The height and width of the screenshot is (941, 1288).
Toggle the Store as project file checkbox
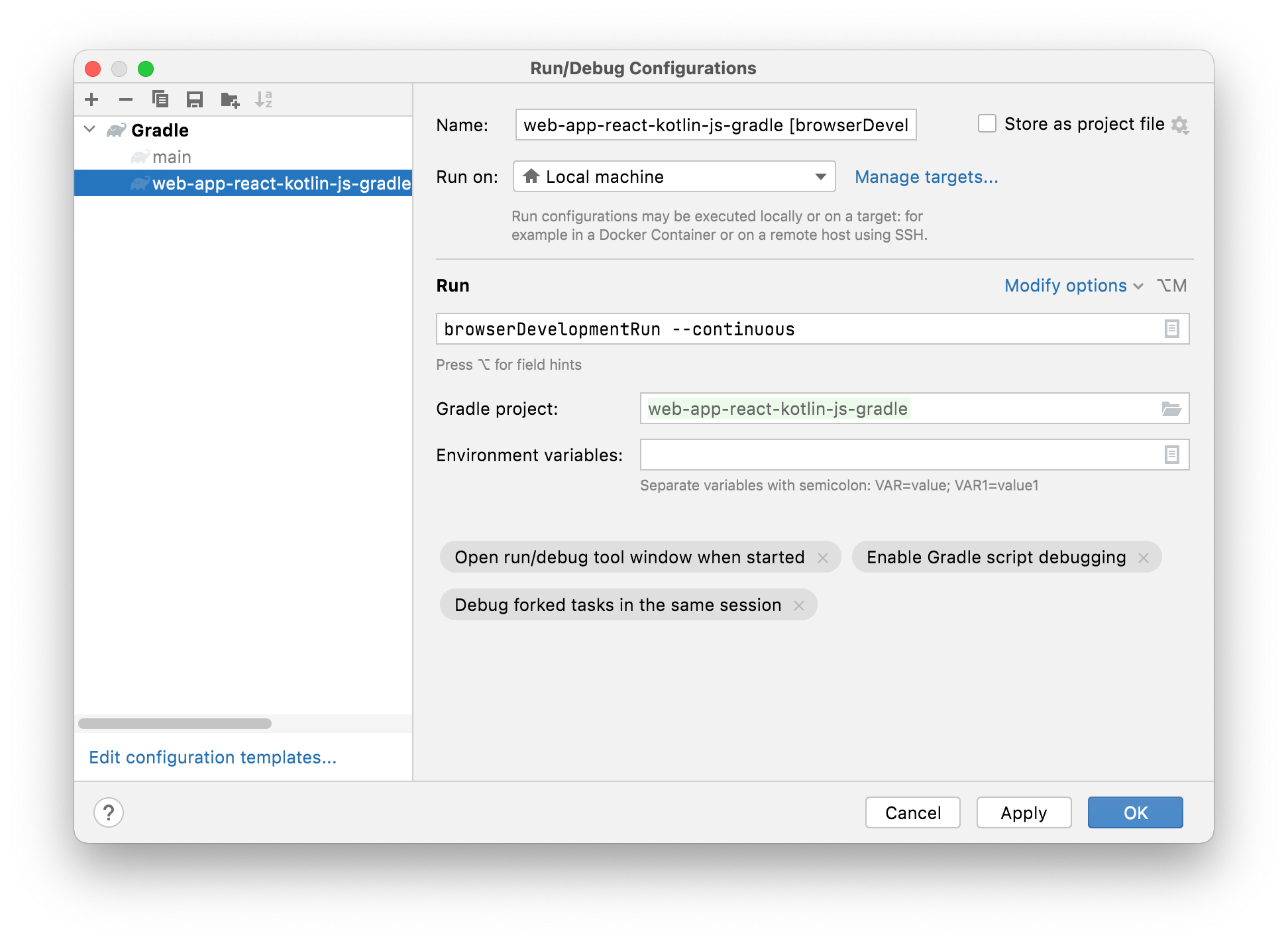click(x=986, y=123)
